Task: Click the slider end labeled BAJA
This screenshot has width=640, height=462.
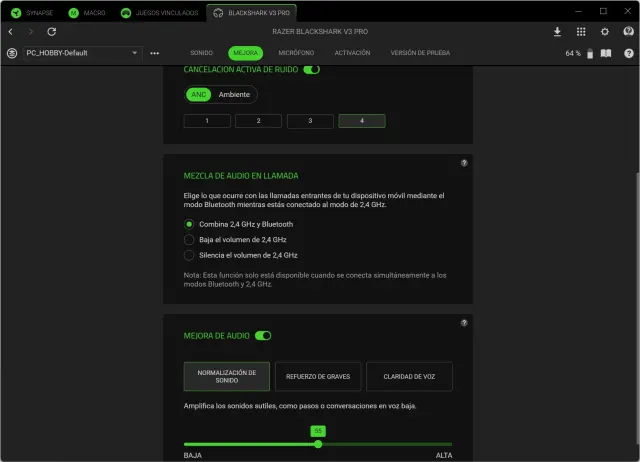Action: click(x=193, y=455)
